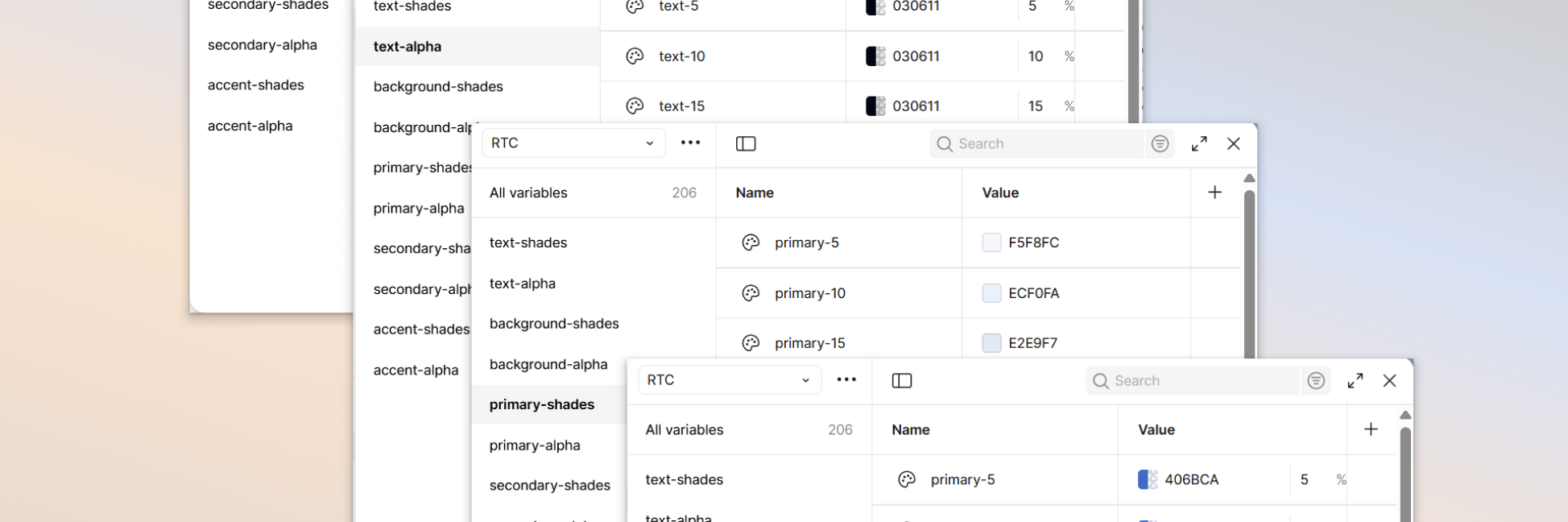Click the plus icon in the front panel header
This screenshot has width=1568, height=522.
point(1371,429)
